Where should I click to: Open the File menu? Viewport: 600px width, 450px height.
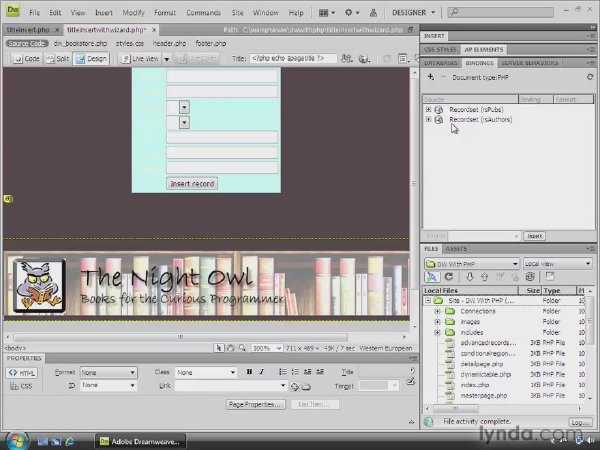tap(34, 13)
